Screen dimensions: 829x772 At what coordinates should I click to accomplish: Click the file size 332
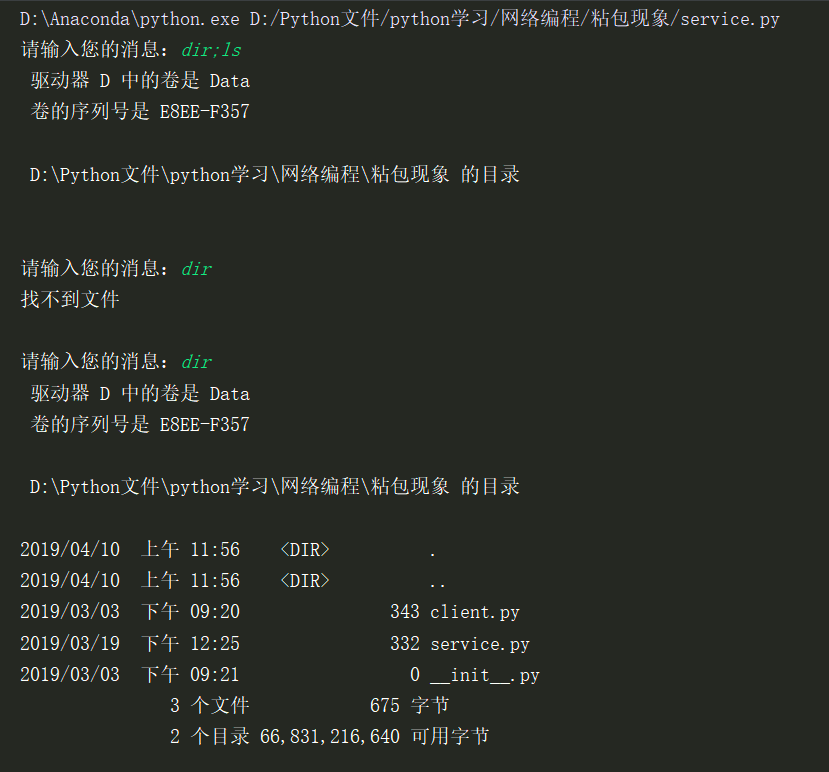coord(404,643)
